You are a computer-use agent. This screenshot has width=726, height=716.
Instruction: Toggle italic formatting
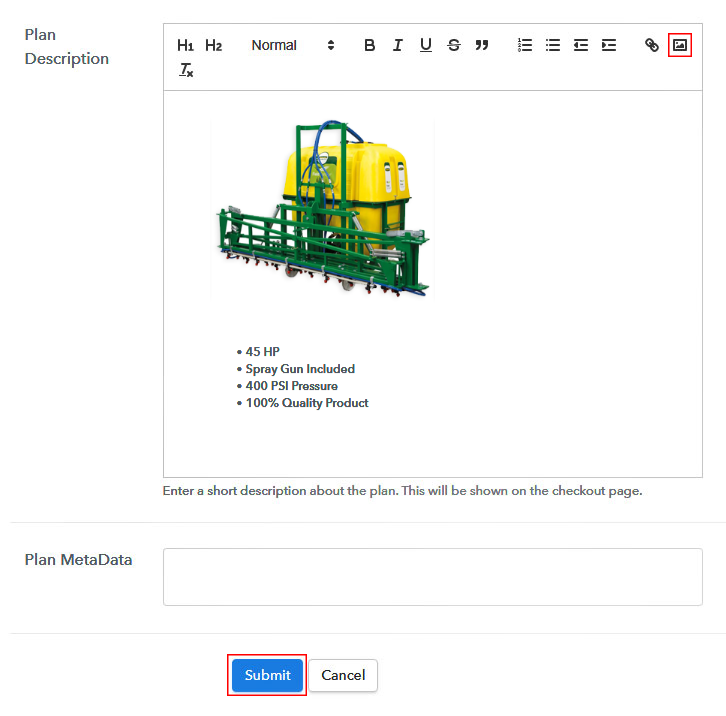(x=397, y=45)
